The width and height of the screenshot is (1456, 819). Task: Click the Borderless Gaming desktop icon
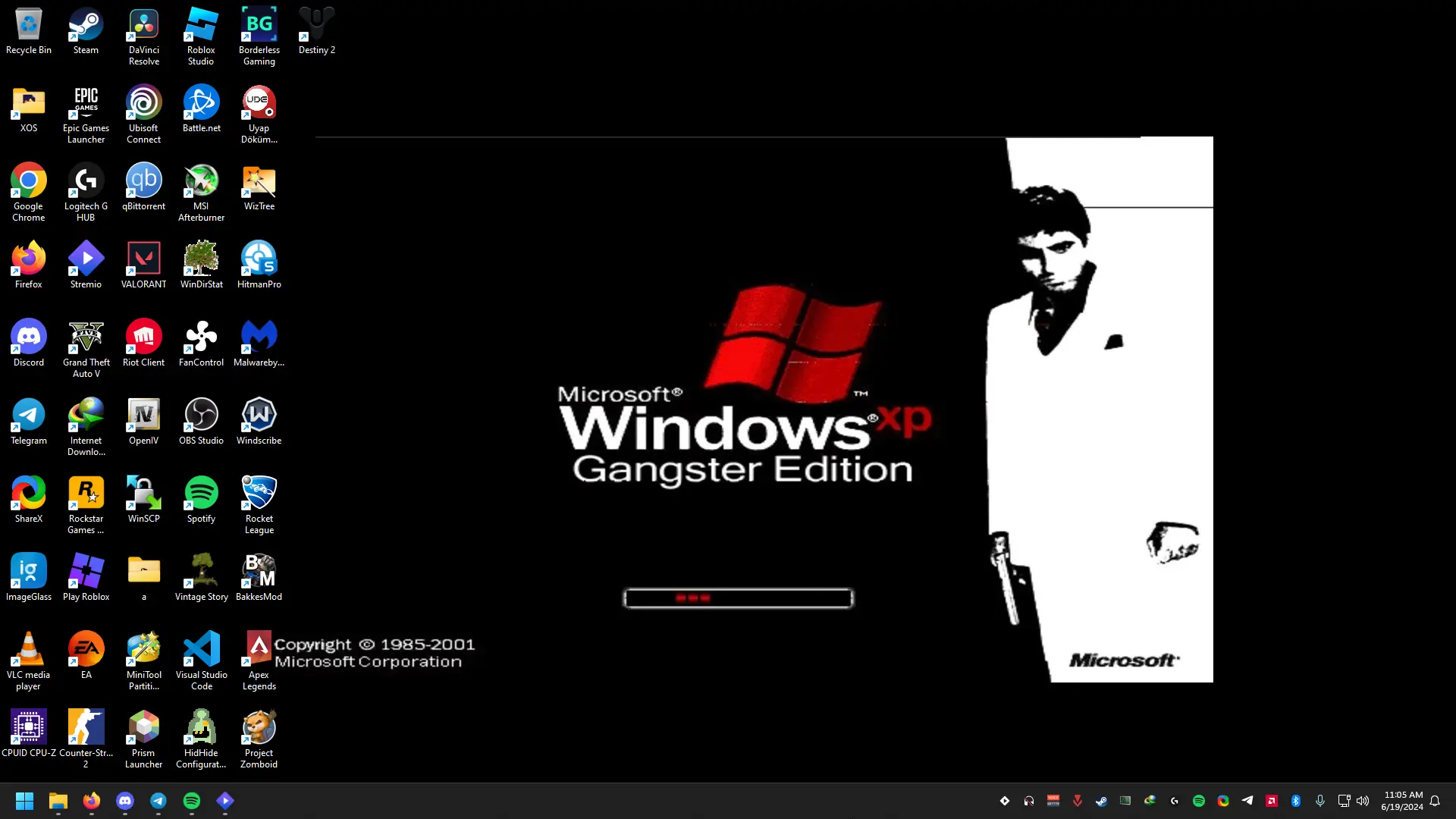point(259,37)
